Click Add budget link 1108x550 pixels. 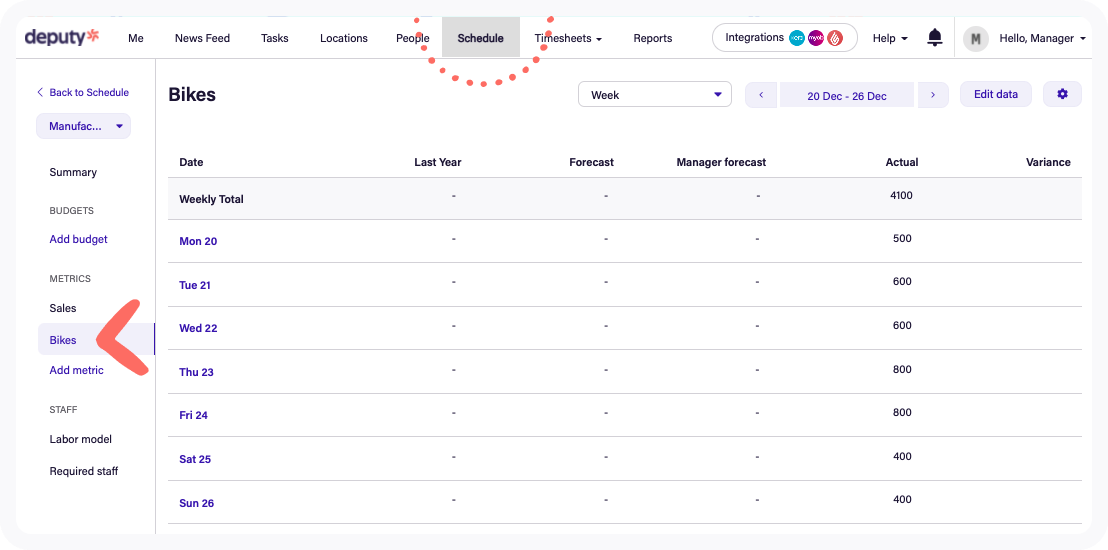pyautogui.click(x=78, y=239)
